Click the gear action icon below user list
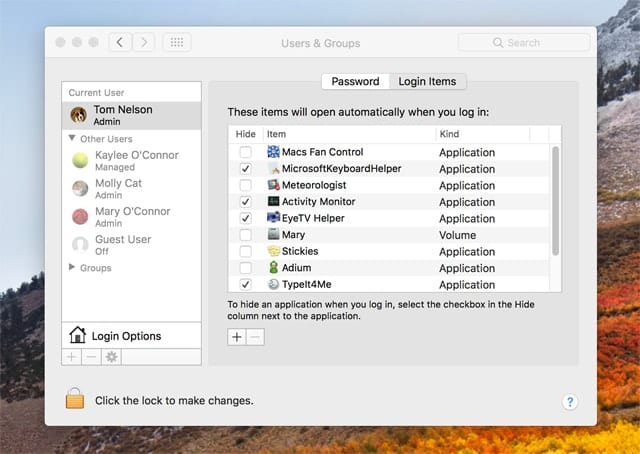This screenshot has width=640, height=454. (111, 357)
